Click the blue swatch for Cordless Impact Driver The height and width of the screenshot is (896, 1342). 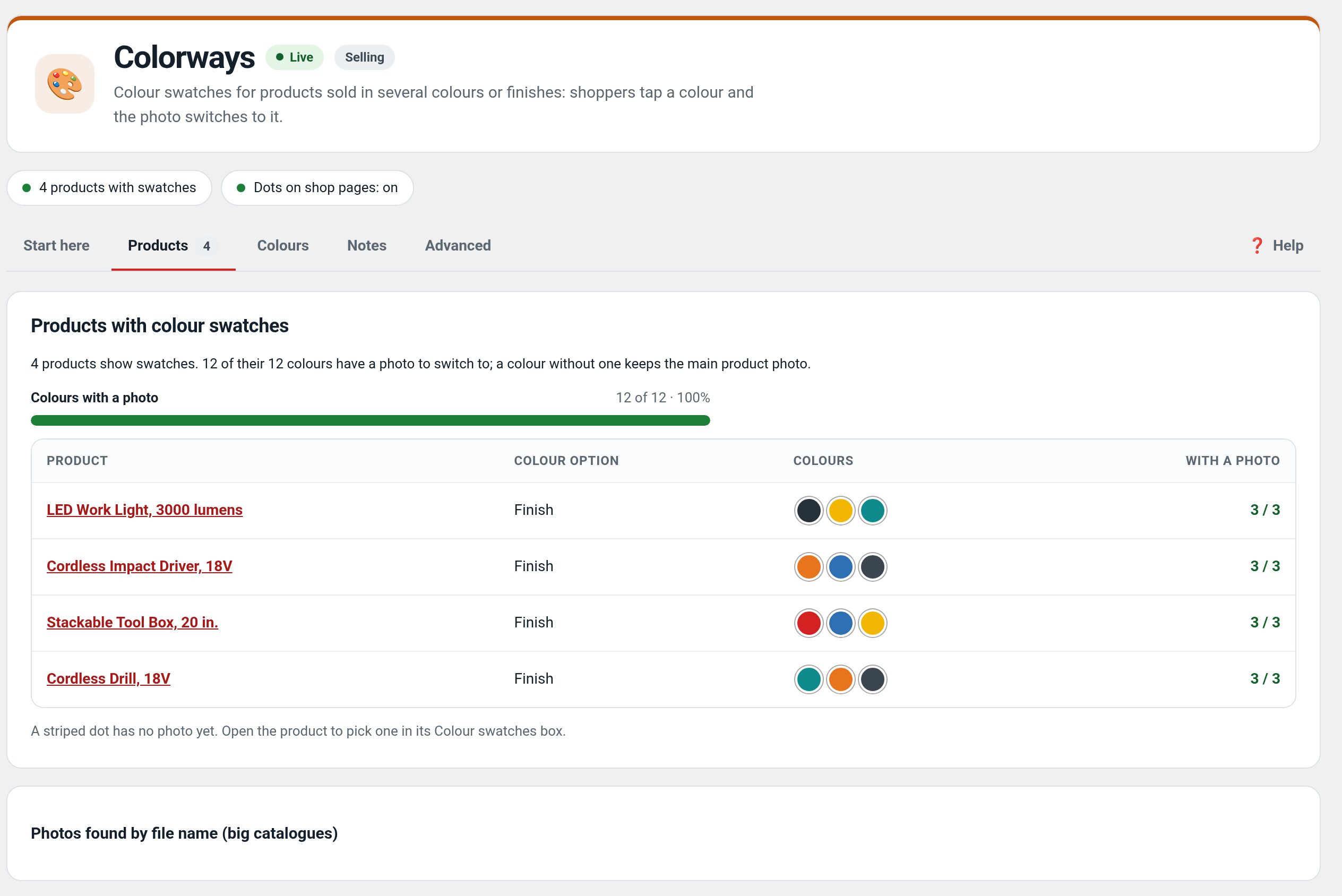(x=840, y=567)
